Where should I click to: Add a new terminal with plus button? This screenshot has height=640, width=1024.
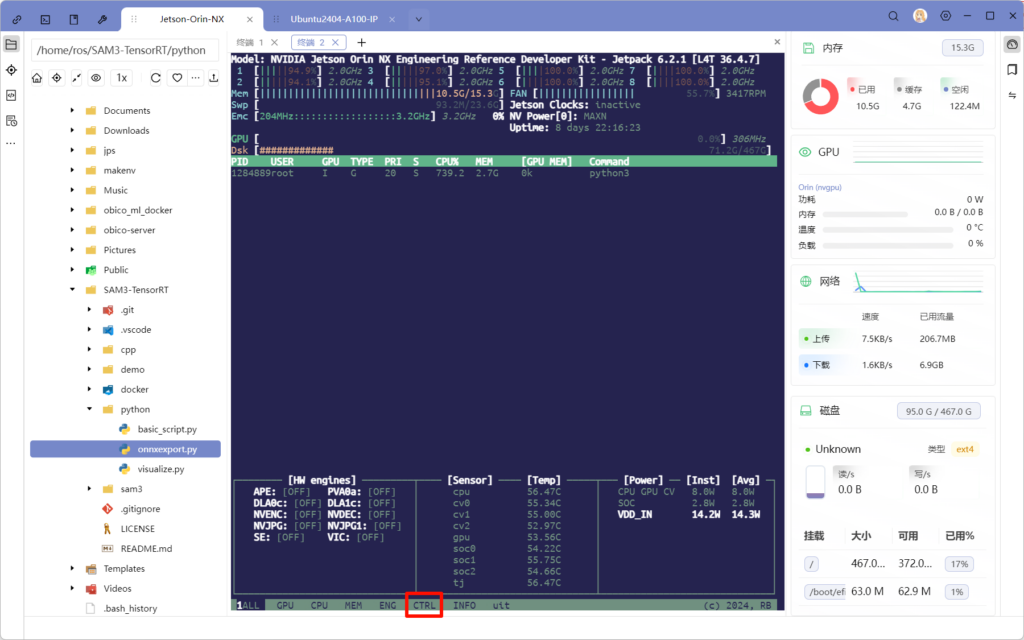[x=362, y=43]
